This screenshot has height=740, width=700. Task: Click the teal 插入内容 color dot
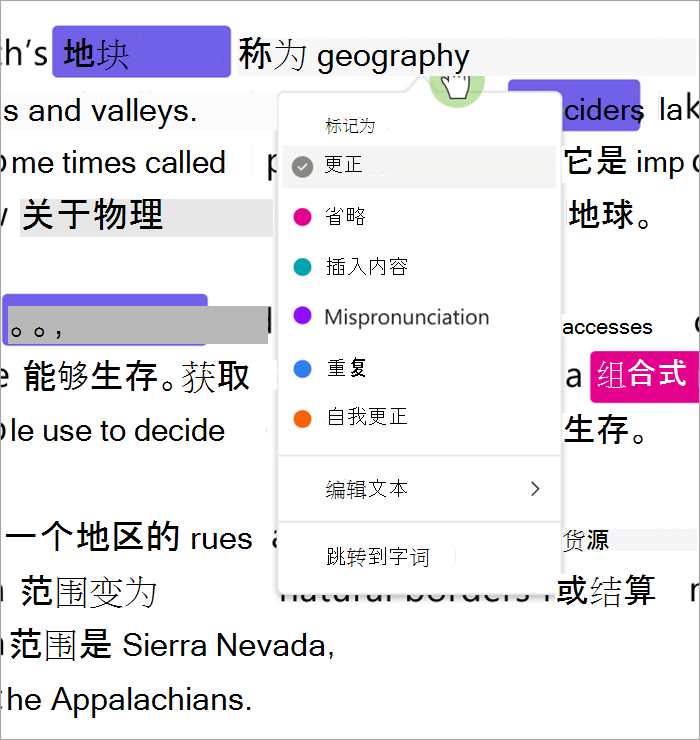302,267
